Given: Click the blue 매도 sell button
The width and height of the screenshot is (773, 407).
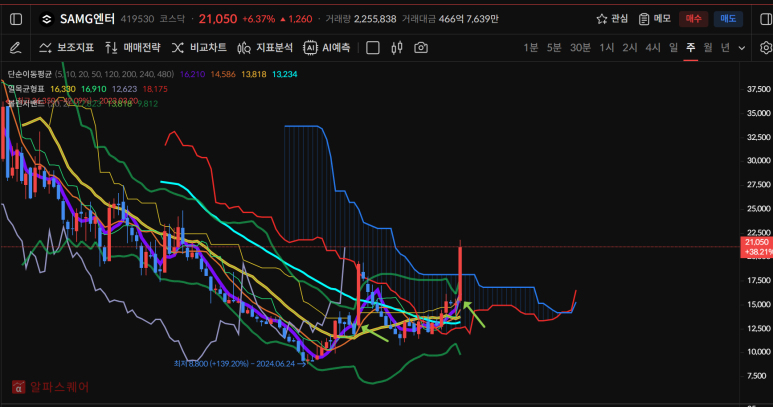Looking at the screenshot, I should [x=728, y=19].
